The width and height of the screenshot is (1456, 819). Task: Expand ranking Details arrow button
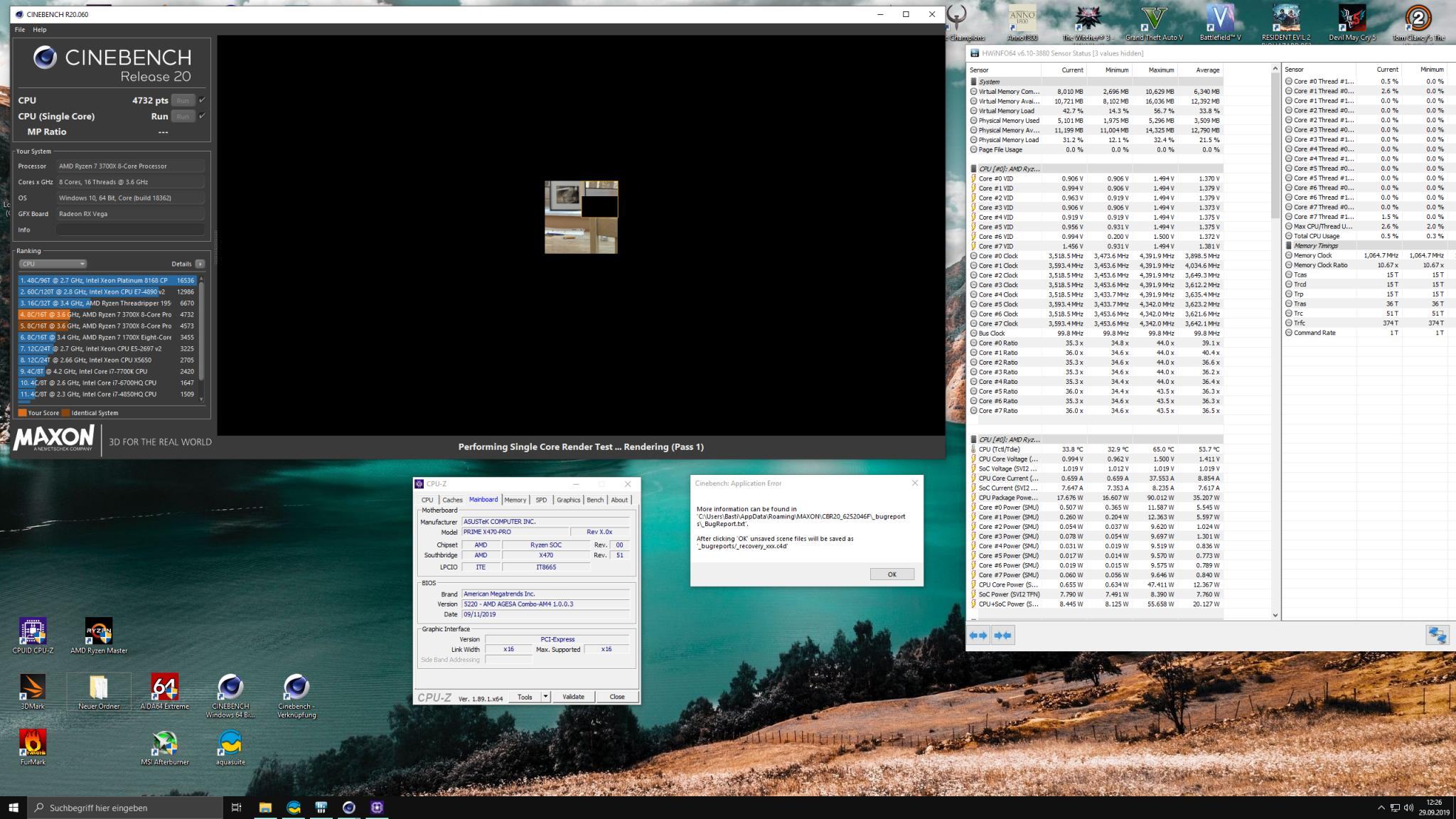pyautogui.click(x=200, y=264)
